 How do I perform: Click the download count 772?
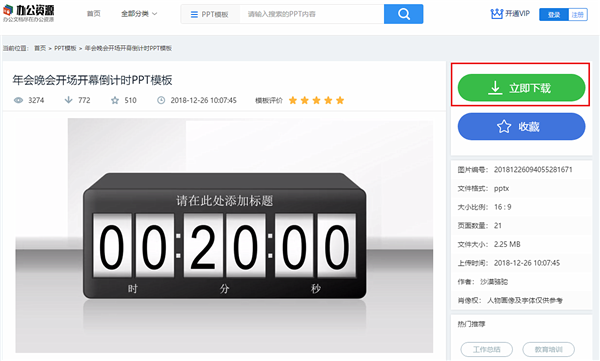point(84,100)
